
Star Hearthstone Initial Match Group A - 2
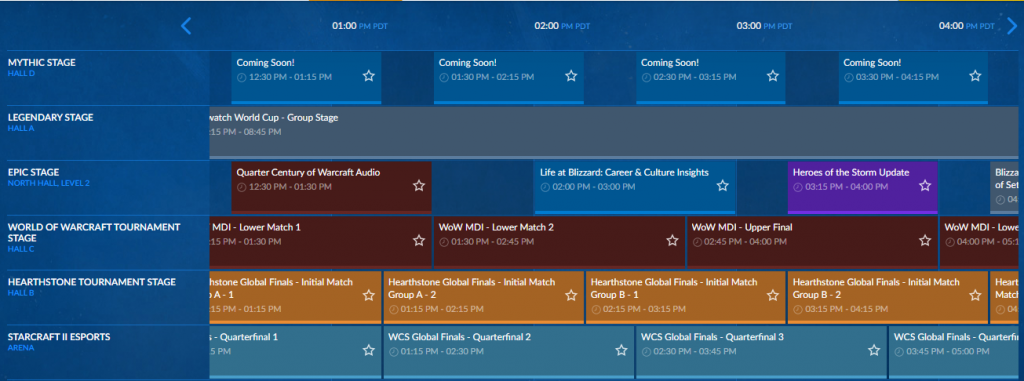[571, 295]
